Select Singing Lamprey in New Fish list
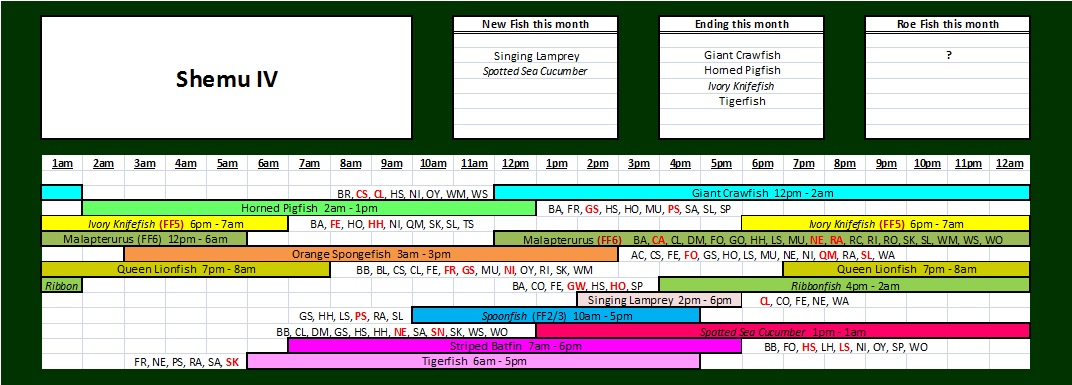This screenshot has height=385, width=1072. click(535, 55)
